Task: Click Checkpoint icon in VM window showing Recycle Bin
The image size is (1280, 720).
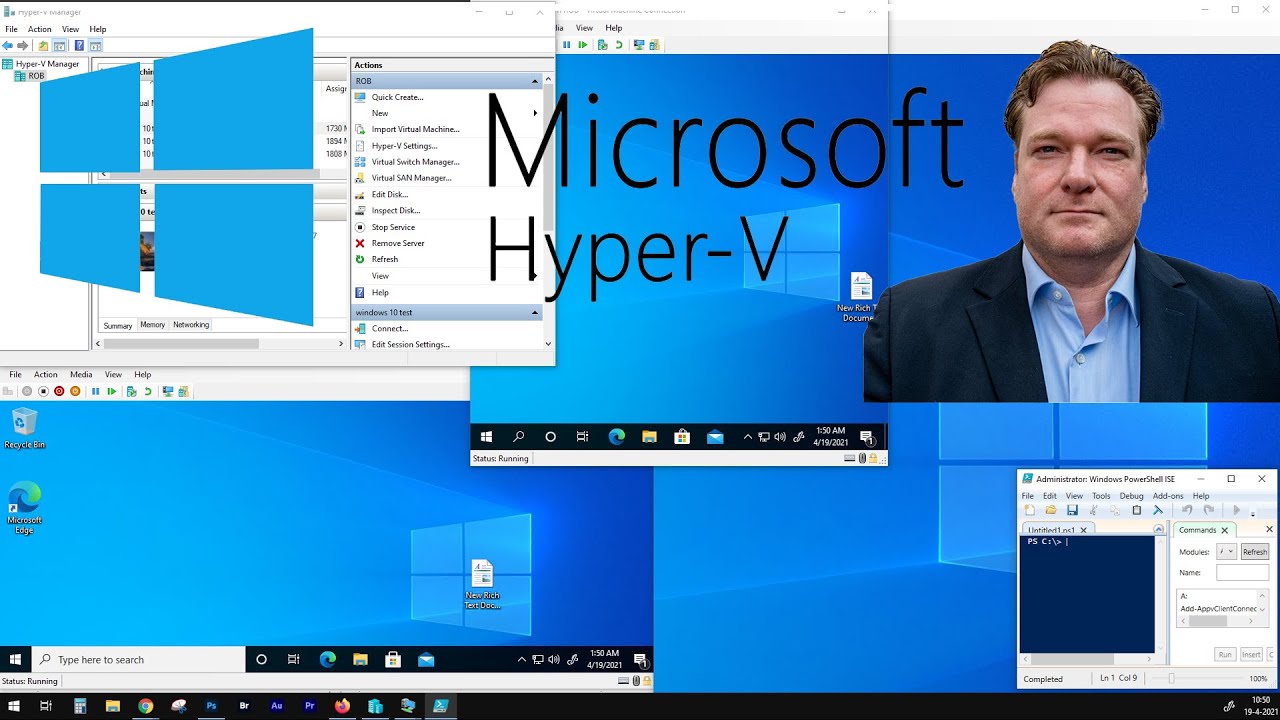Action: tap(131, 391)
